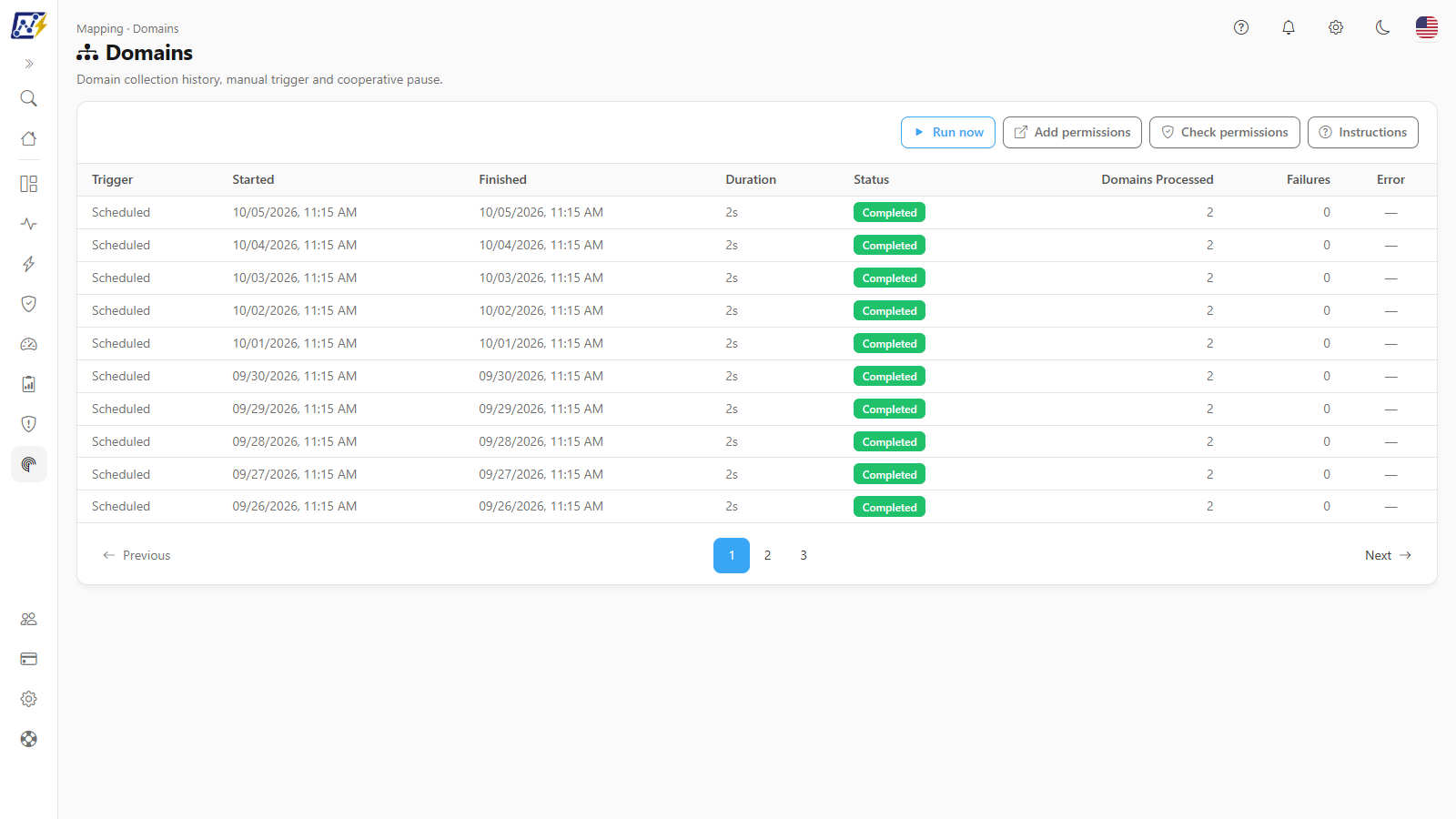Open the shield checkmark icon in sidebar
Image resolution: width=1456 pixels, height=819 pixels.
tap(29, 304)
